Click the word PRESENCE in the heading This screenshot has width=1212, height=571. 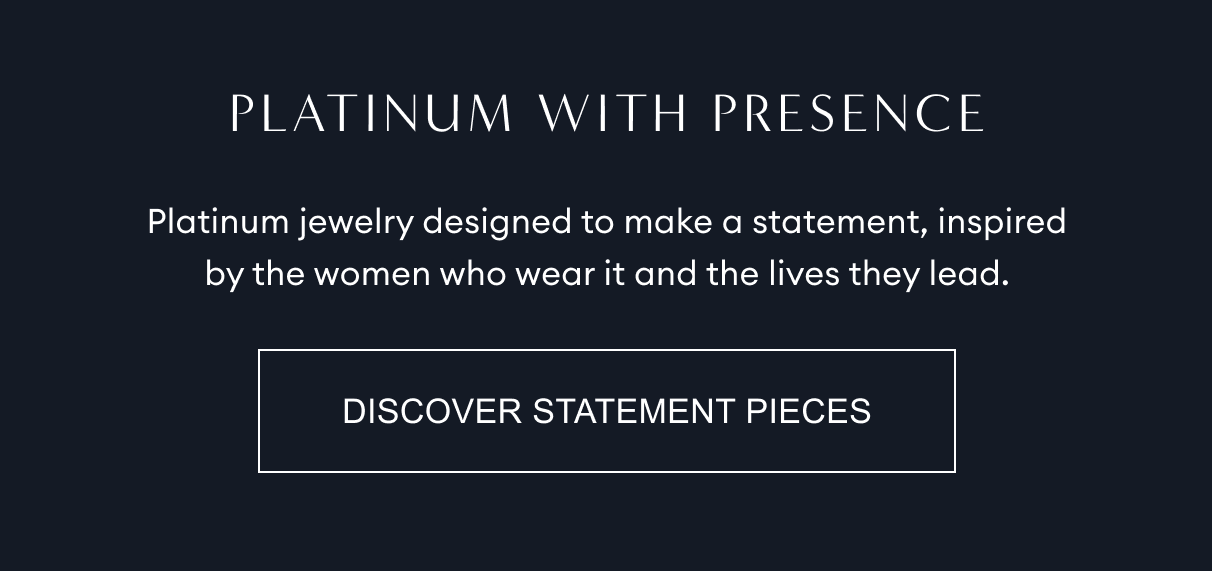(848, 114)
